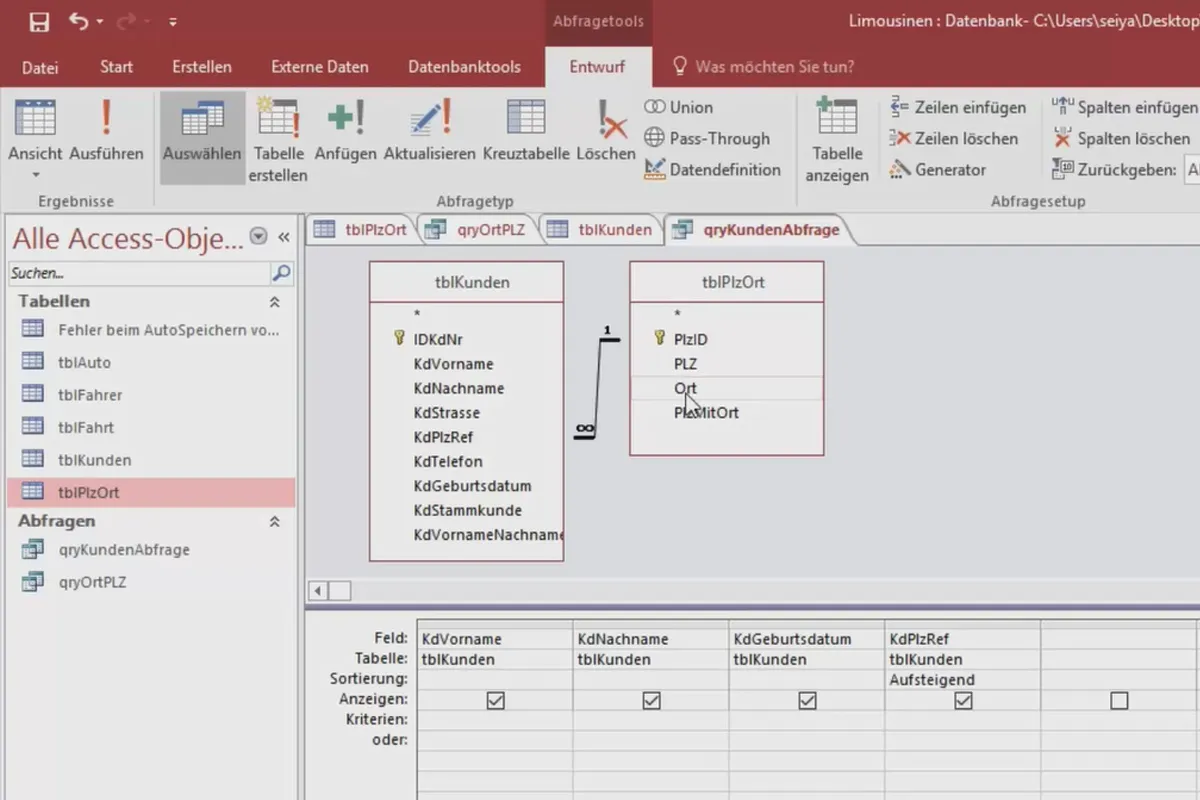Click the left arrow of the horizontal scrollbar
This screenshot has height=800, width=1200.
318,591
